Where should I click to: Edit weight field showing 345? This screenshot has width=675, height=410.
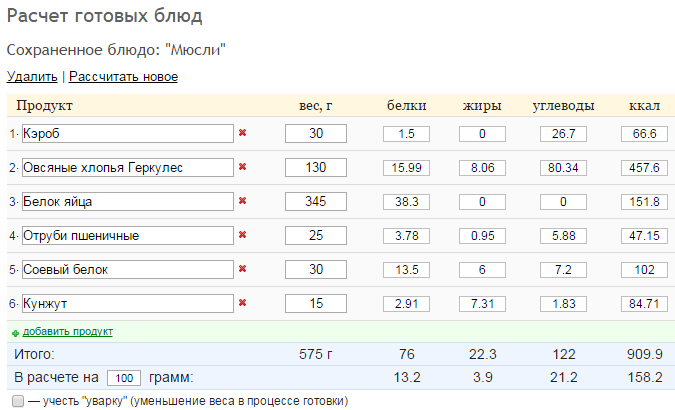[316, 202]
